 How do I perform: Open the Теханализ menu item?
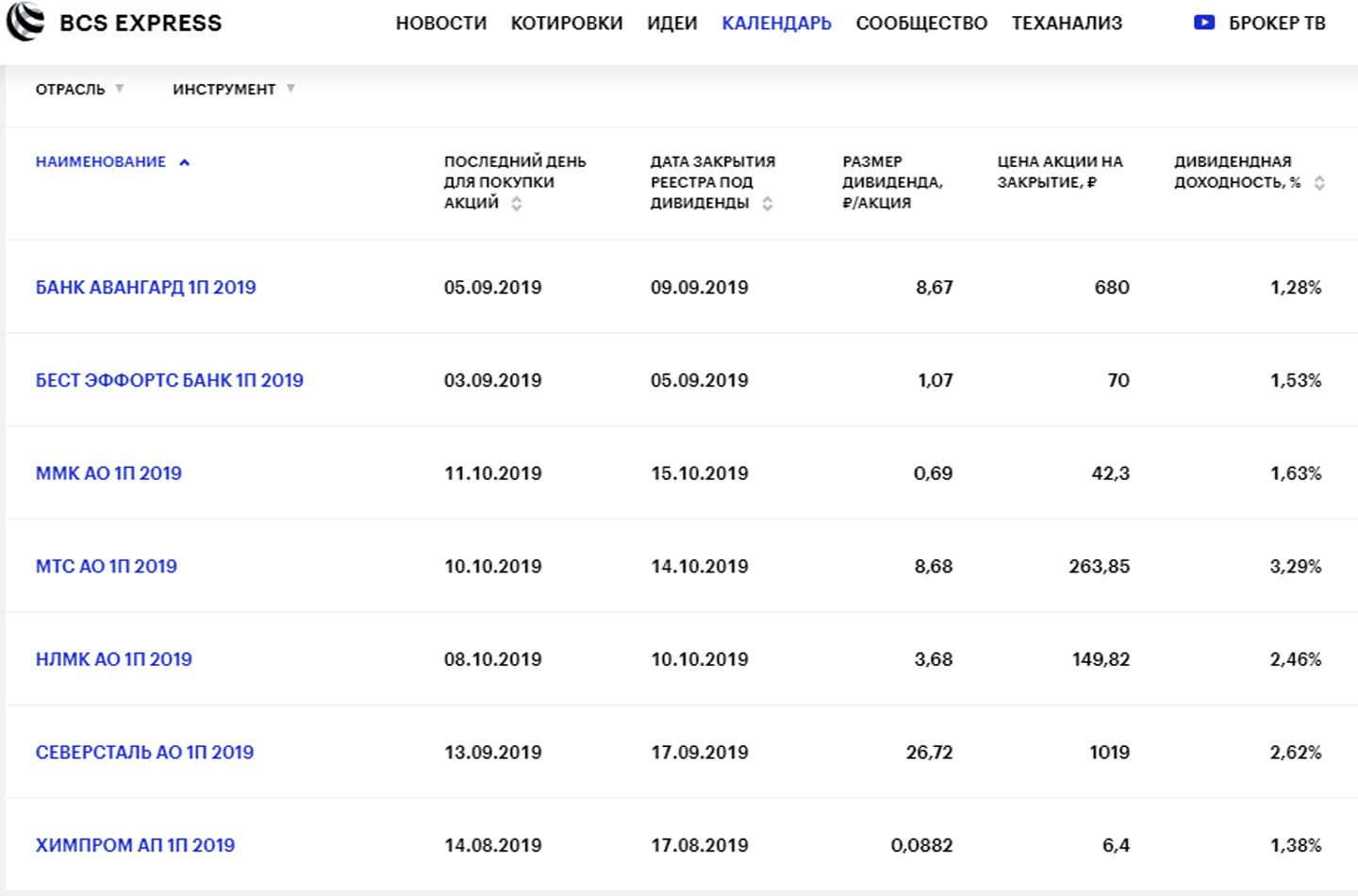pyautogui.click(x=1067, y=23)
